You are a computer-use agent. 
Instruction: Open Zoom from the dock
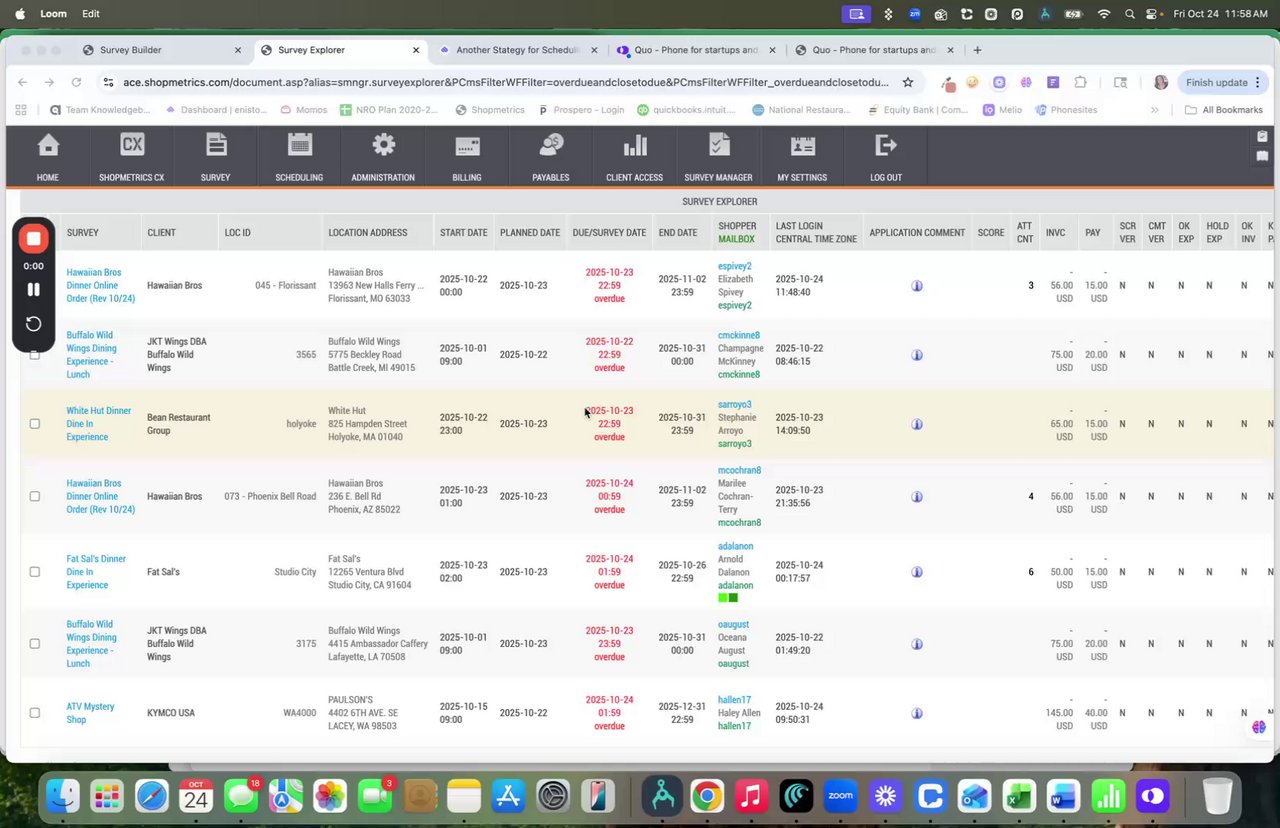coord(841,797)
